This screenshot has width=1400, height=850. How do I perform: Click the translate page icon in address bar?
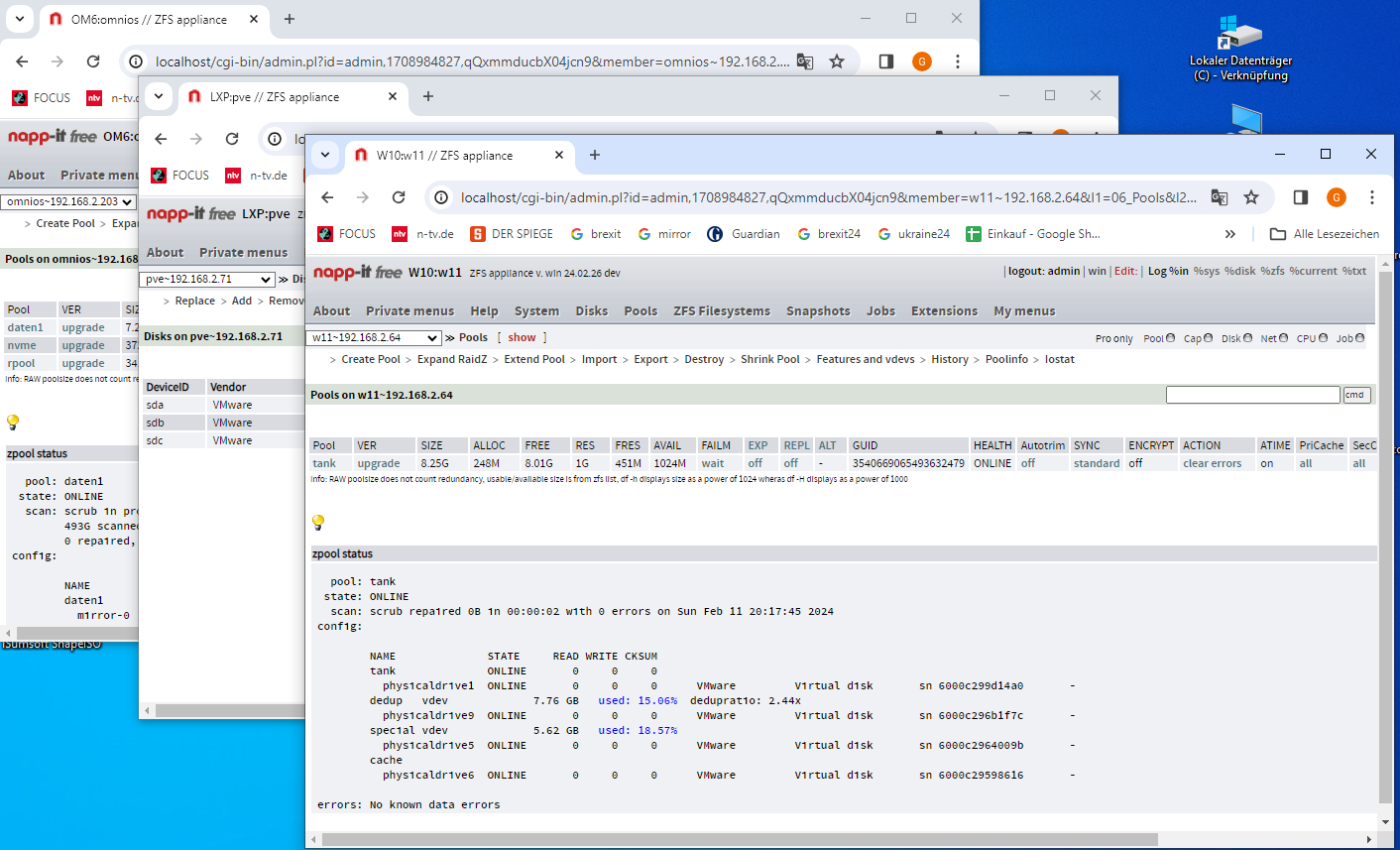tap(1220, 197)
